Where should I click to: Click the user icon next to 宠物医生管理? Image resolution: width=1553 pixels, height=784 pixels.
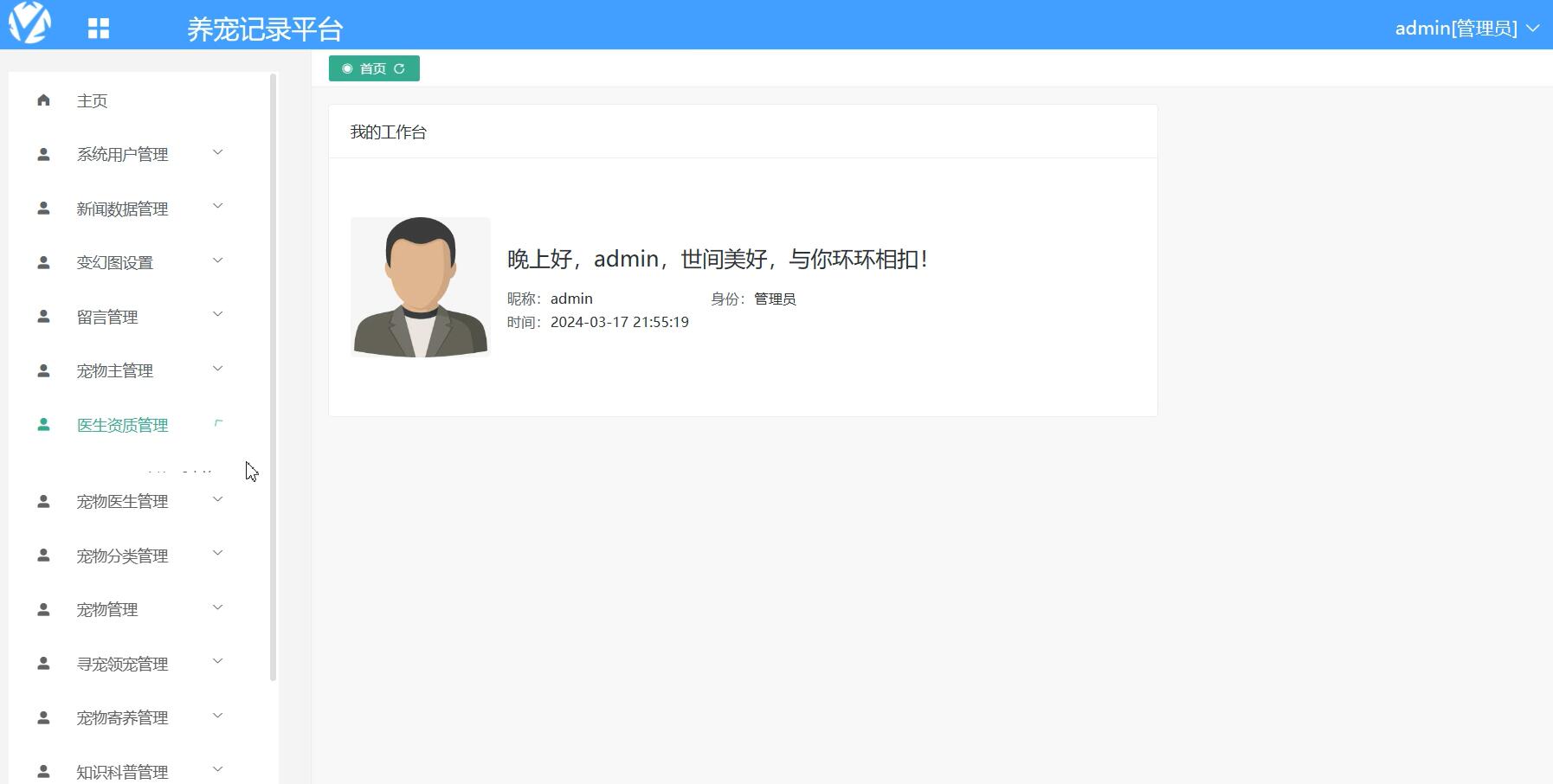coord(42,500)
